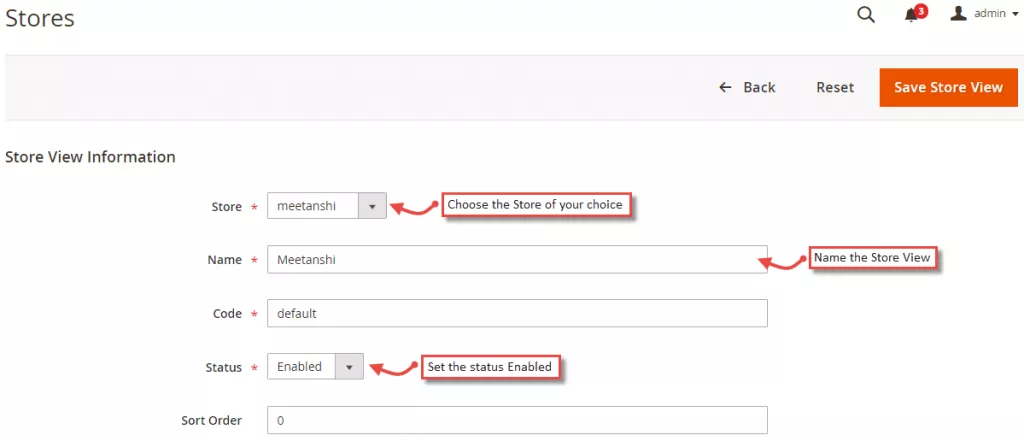Click the search magnifier icon

866,15
